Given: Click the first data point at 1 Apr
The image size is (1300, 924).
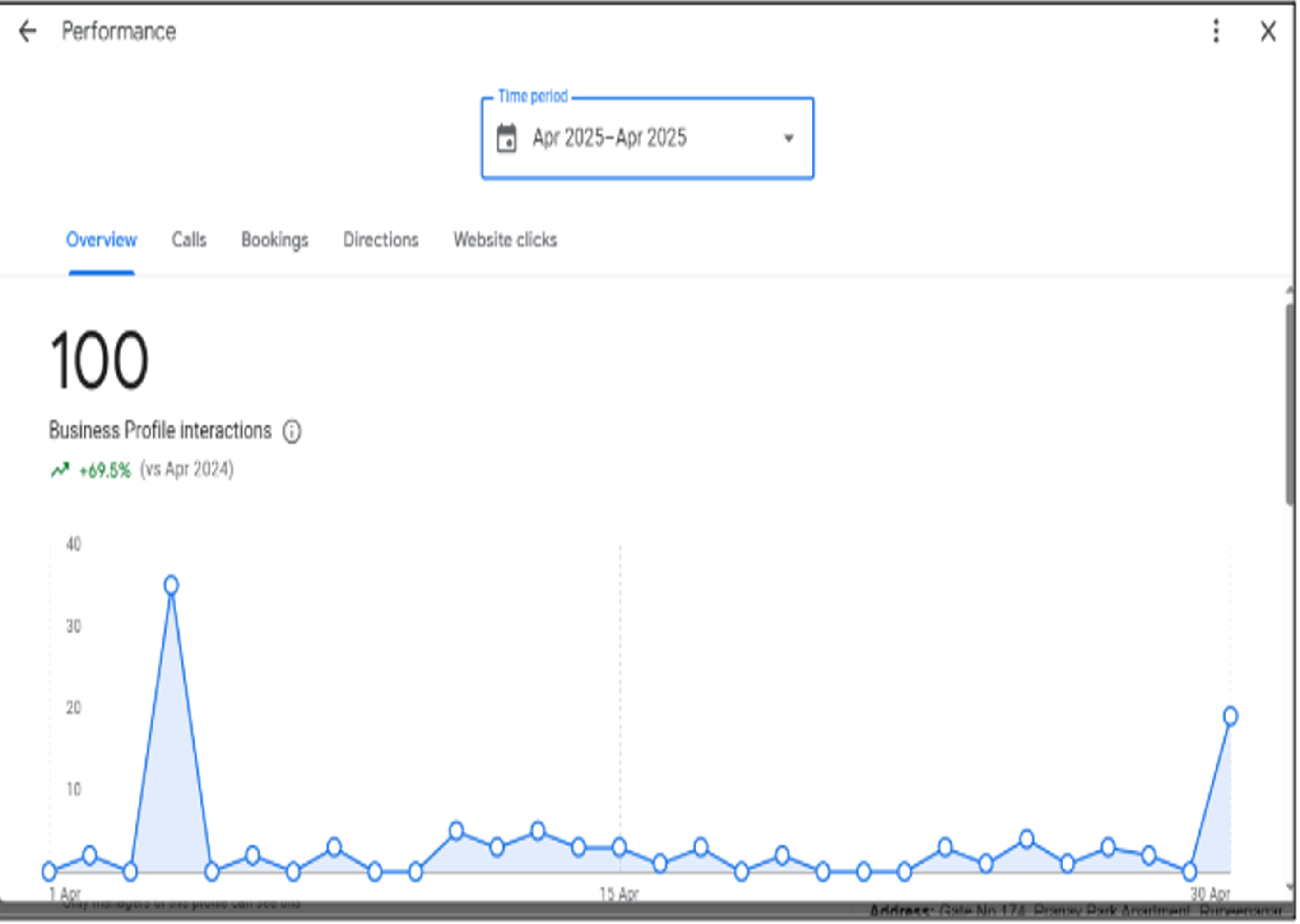Looking at the screenshot, I should pyautogui.click(x=49, y=871).
